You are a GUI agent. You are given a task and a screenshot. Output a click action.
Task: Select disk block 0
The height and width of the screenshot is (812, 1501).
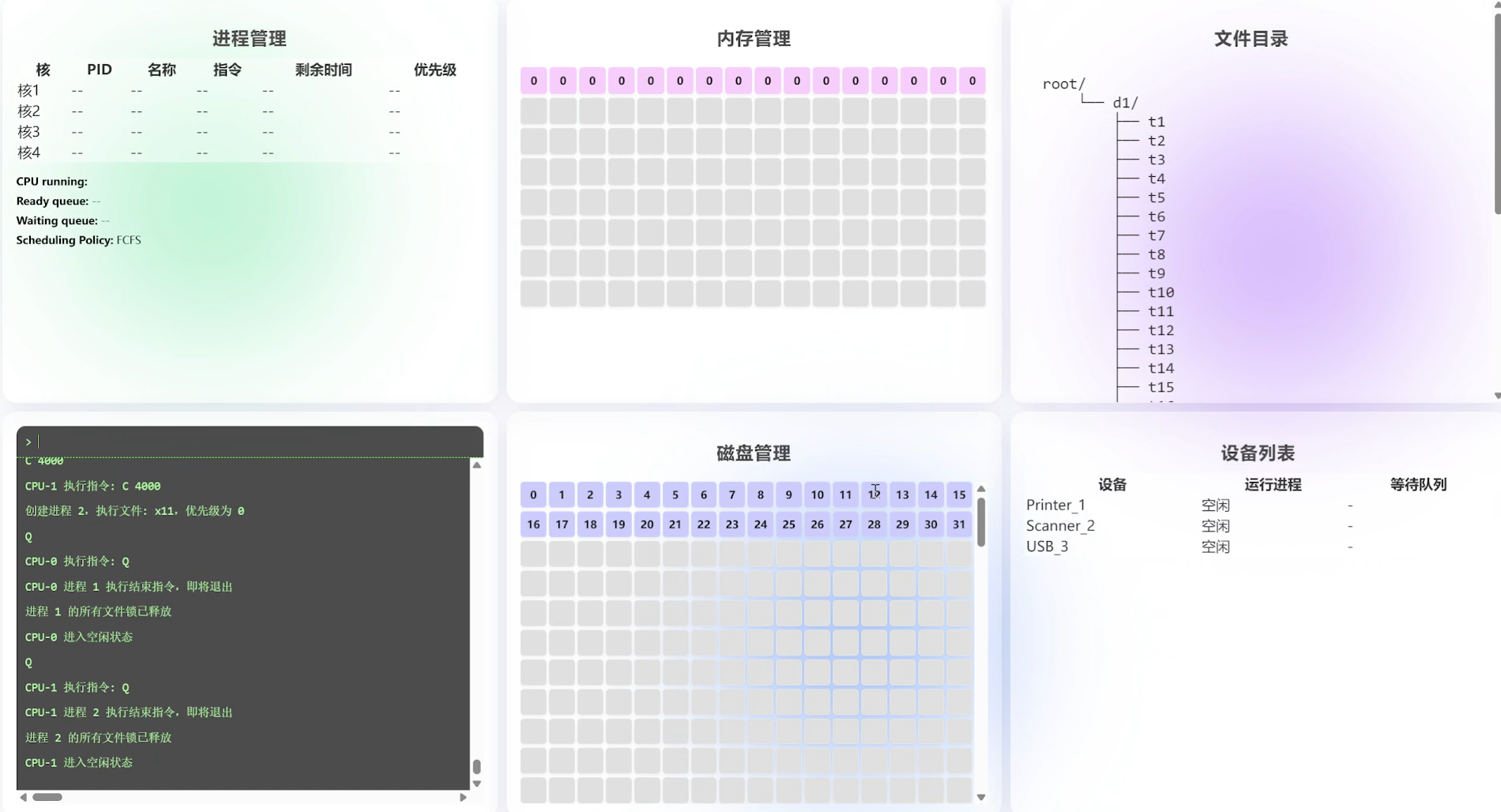pyautogui.click(x=533, y=494)
